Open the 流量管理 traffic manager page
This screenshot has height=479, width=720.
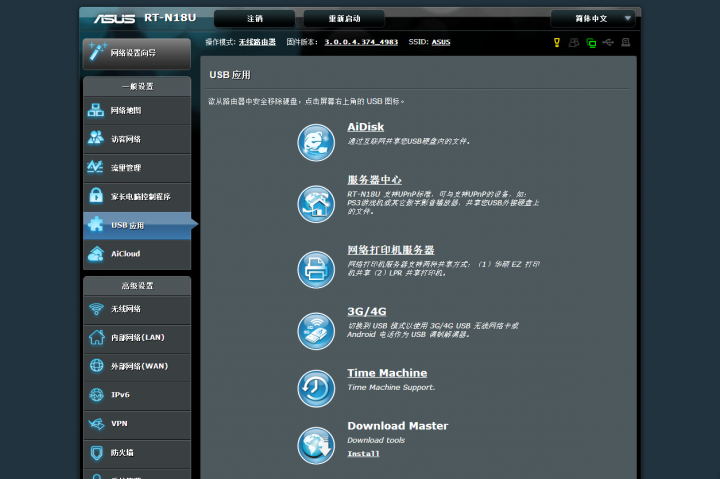[x=137, y=168]
